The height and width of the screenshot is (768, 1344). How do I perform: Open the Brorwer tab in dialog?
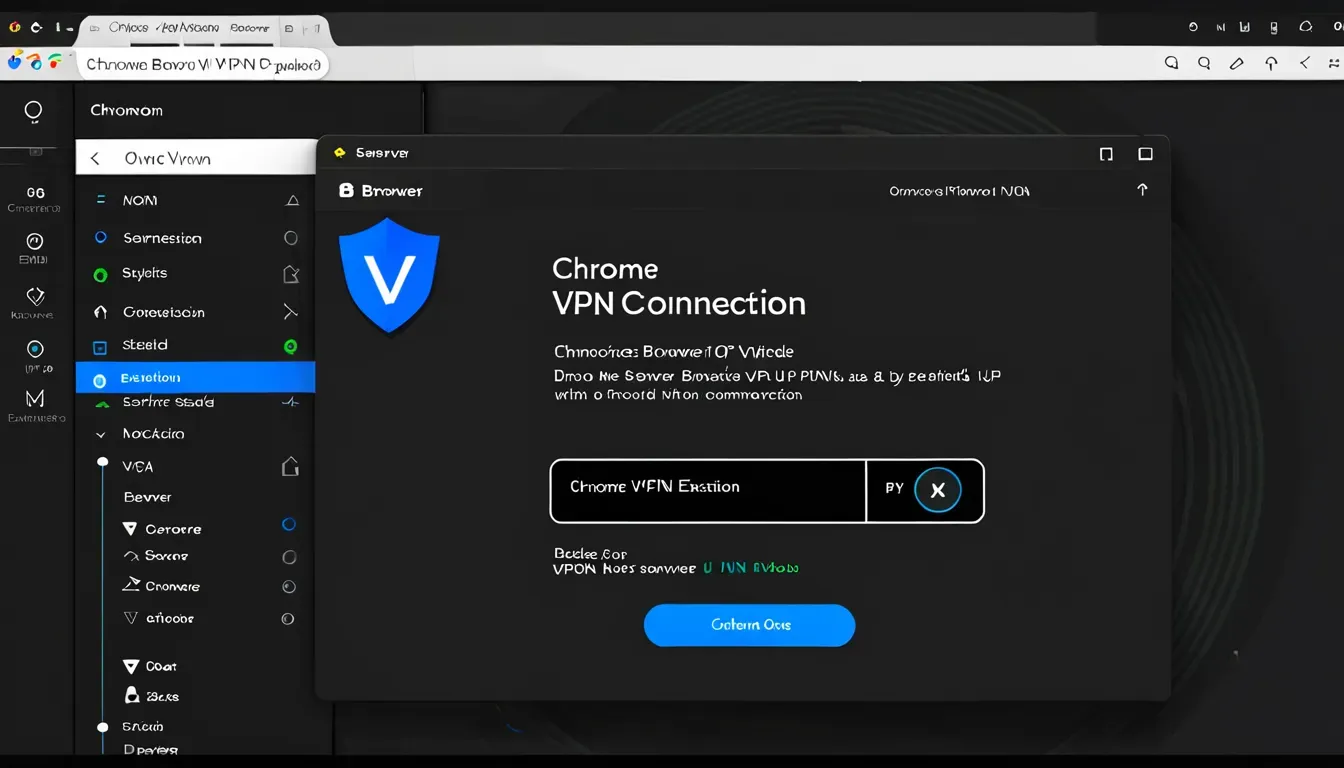tap(381, 190)
